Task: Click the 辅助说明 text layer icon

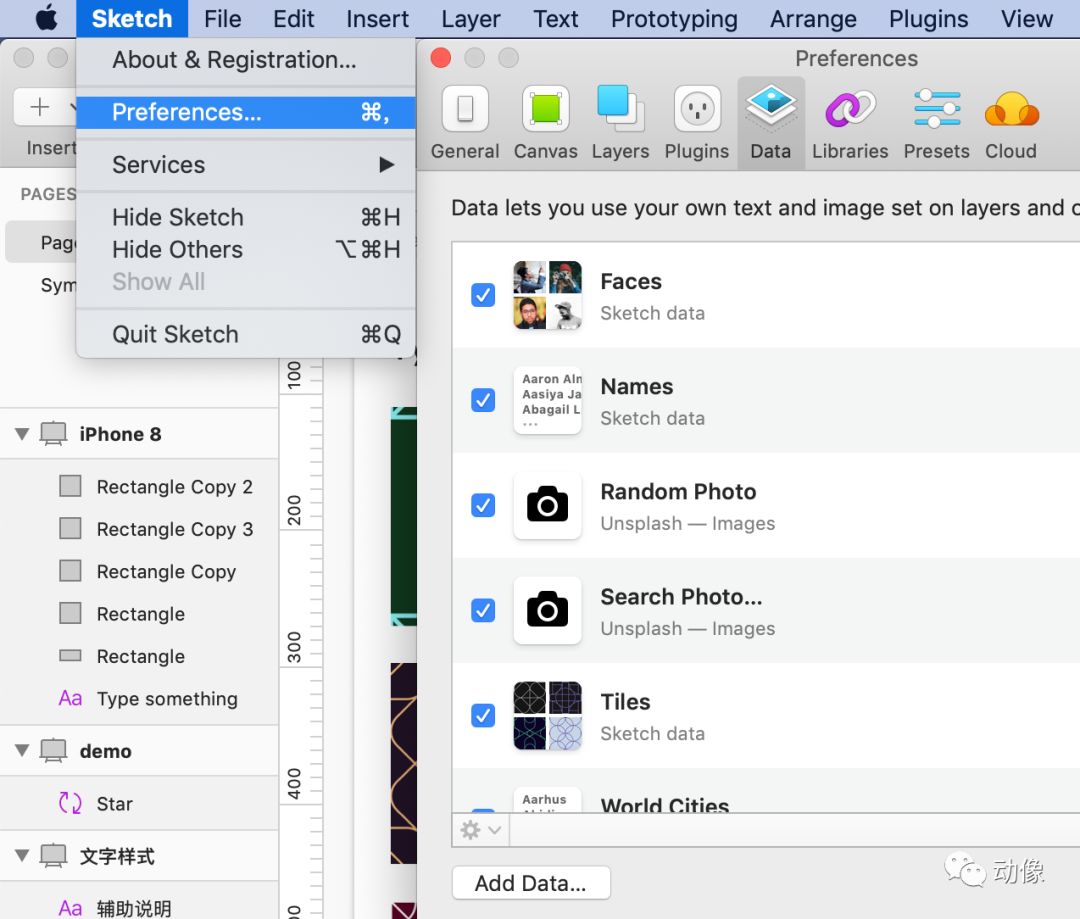Action: pyautogui.click(x=70, y=908)
